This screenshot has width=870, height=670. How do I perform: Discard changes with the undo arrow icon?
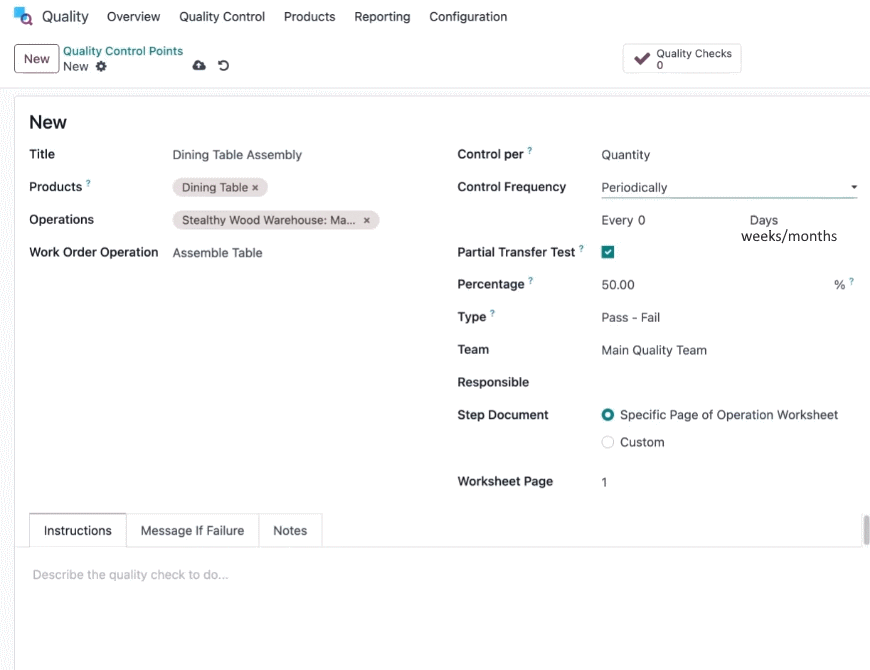pos(224,65)
